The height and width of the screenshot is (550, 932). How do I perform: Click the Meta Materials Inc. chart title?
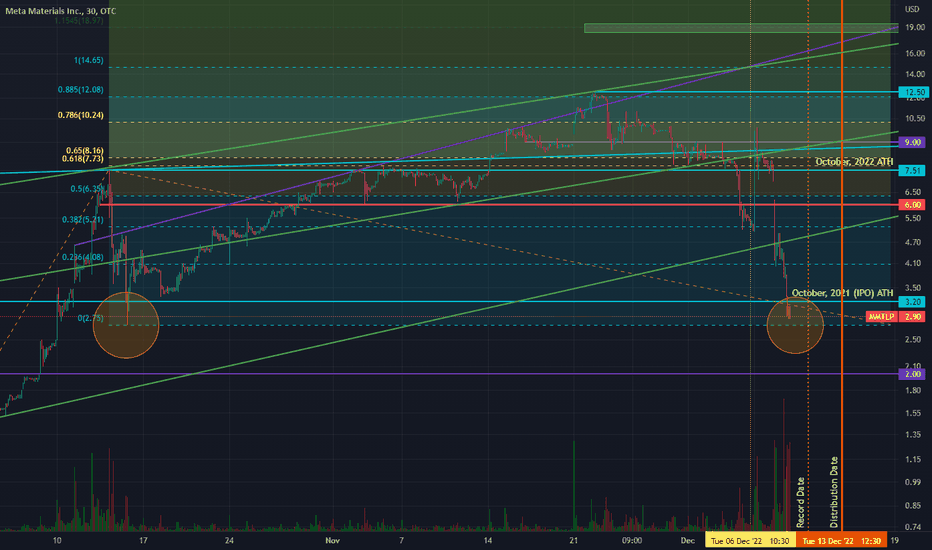[60, 11]
